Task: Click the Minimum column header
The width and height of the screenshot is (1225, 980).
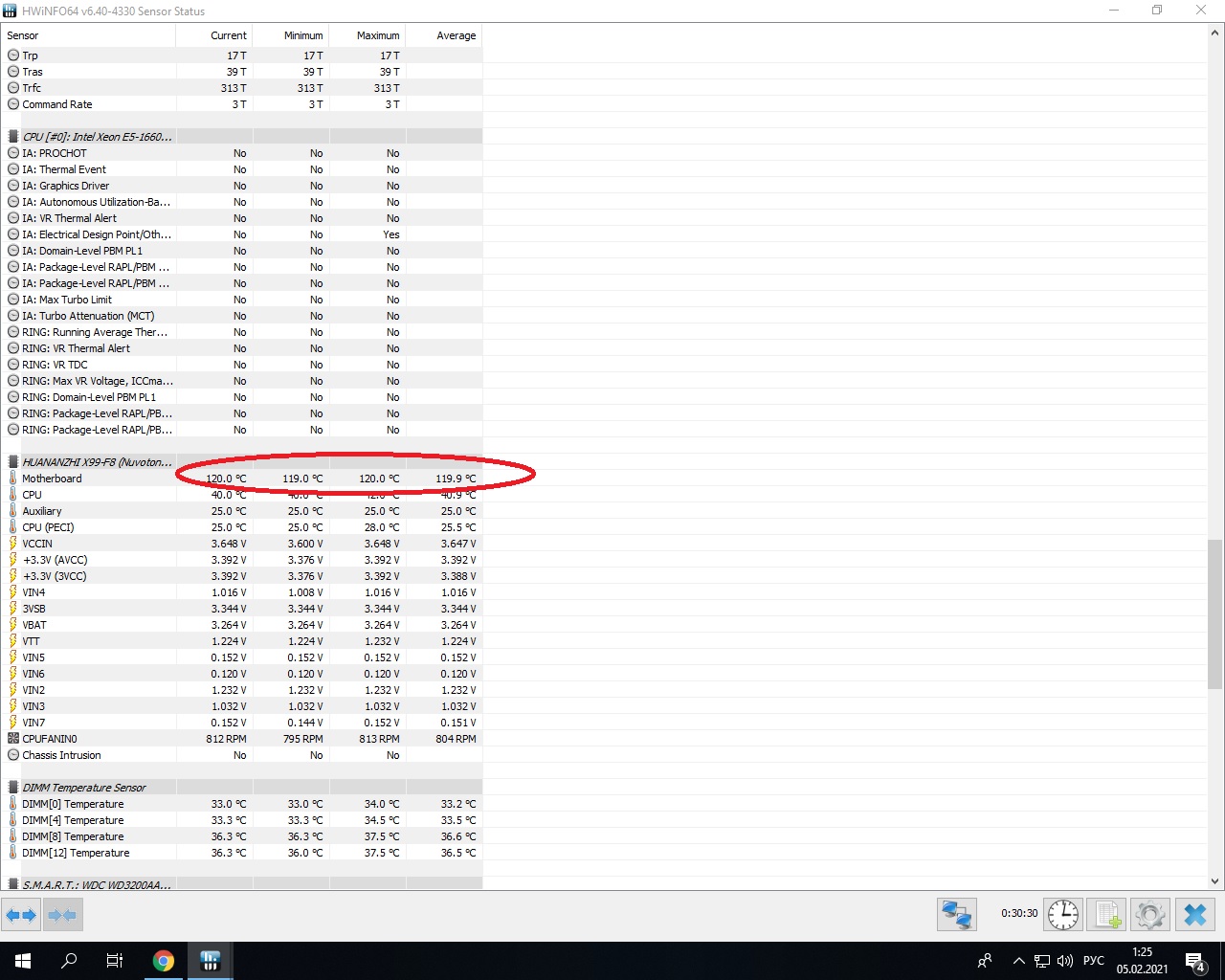Action: 291,35
